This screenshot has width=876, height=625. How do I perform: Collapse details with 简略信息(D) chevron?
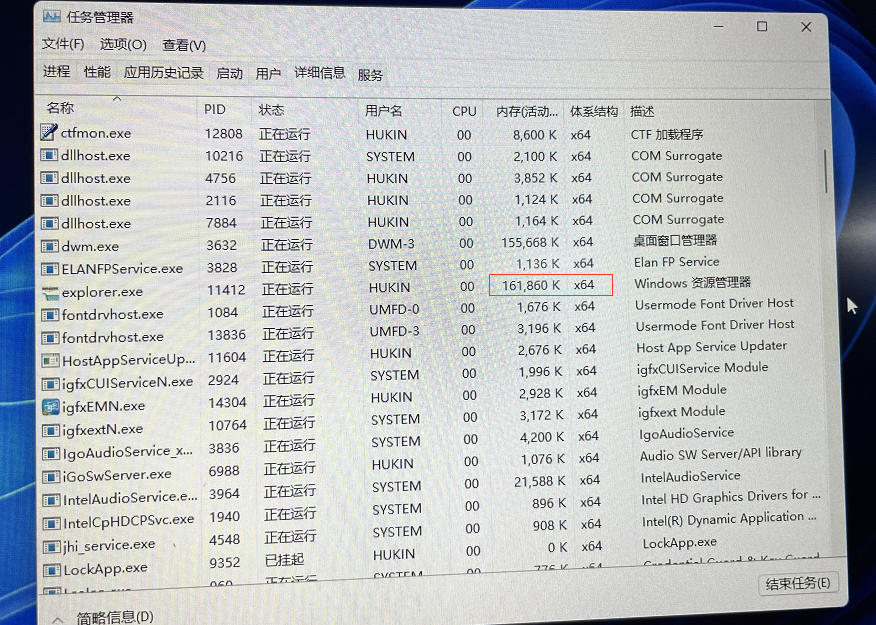[58, 619]
